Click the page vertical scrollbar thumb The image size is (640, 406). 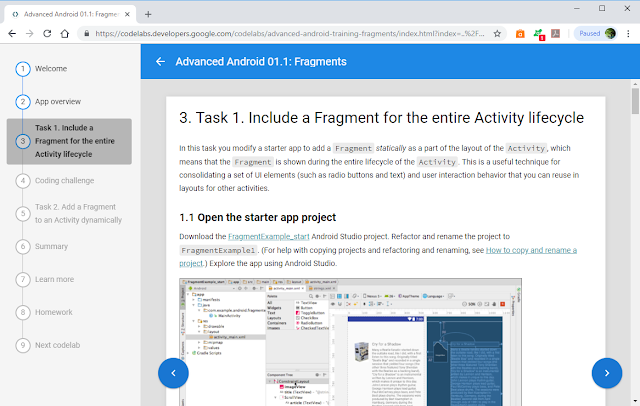click(635, 101)
